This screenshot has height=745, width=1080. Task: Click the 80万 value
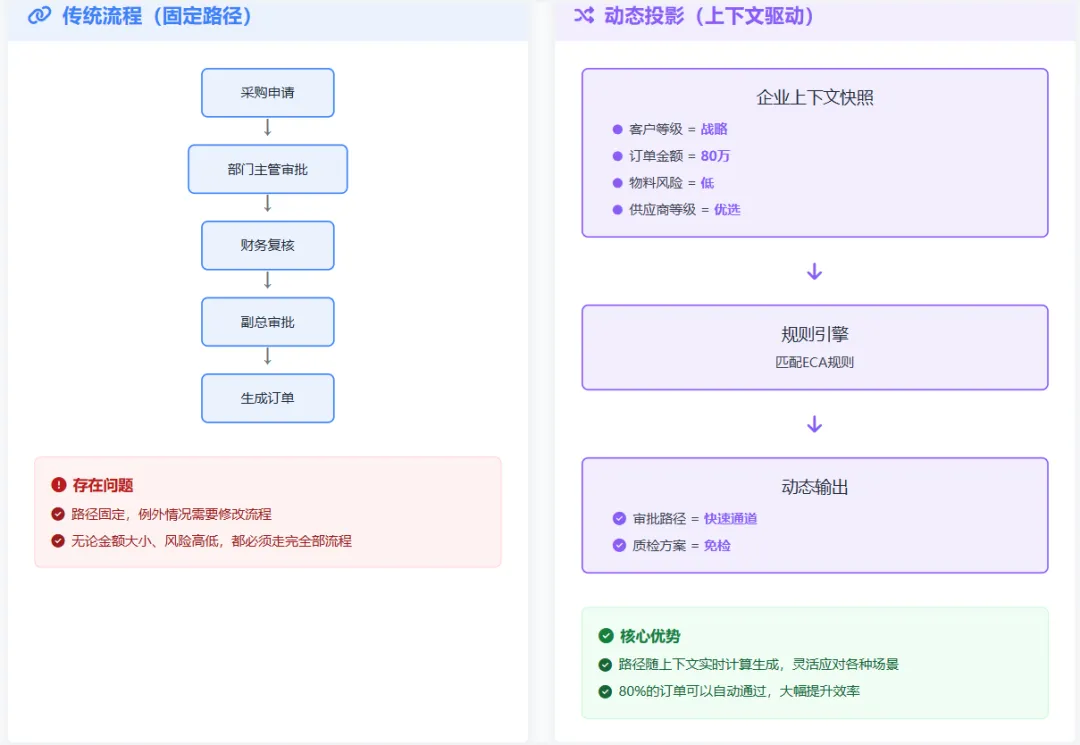pyautogui.click(x=715, y=156)
